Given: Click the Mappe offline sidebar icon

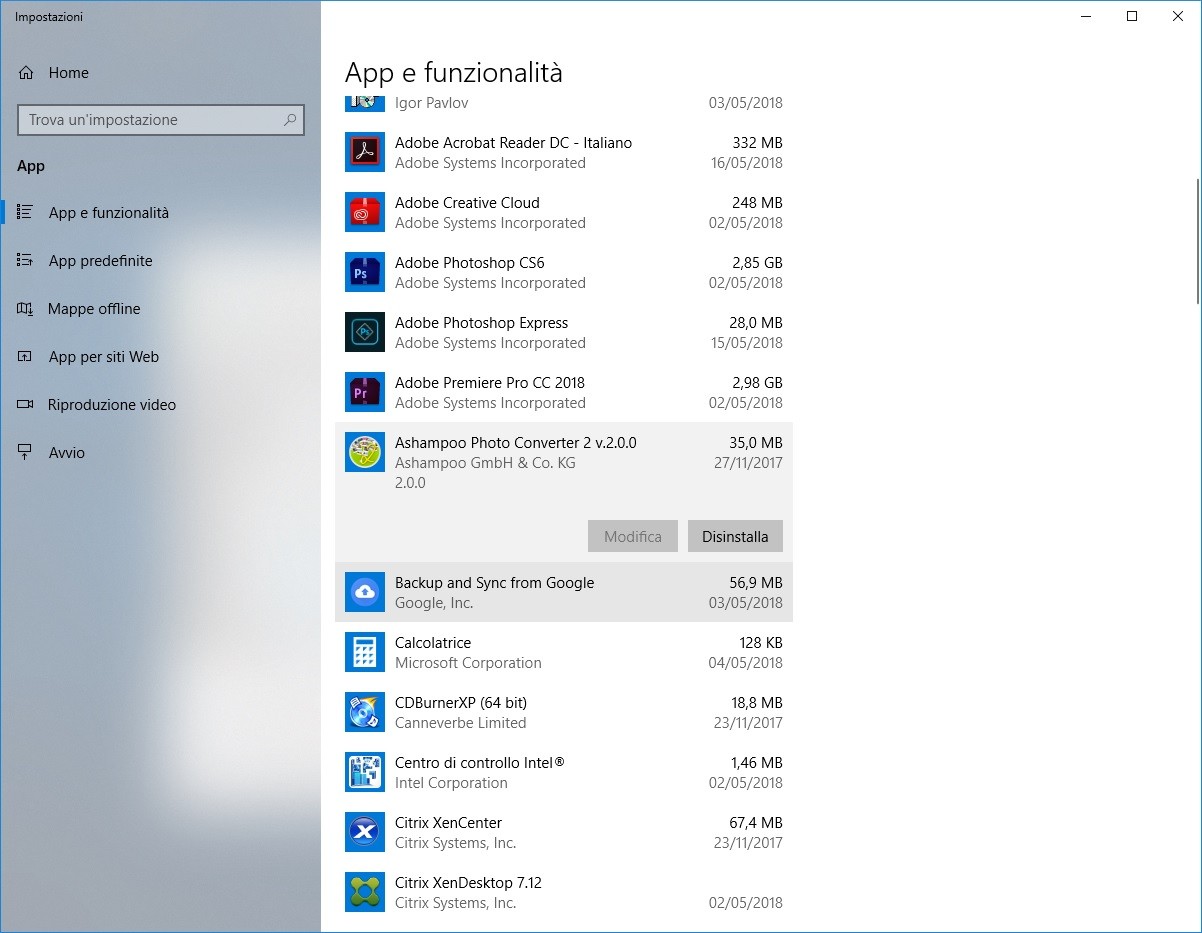Looking at the screenshot, I should point(25,308).
